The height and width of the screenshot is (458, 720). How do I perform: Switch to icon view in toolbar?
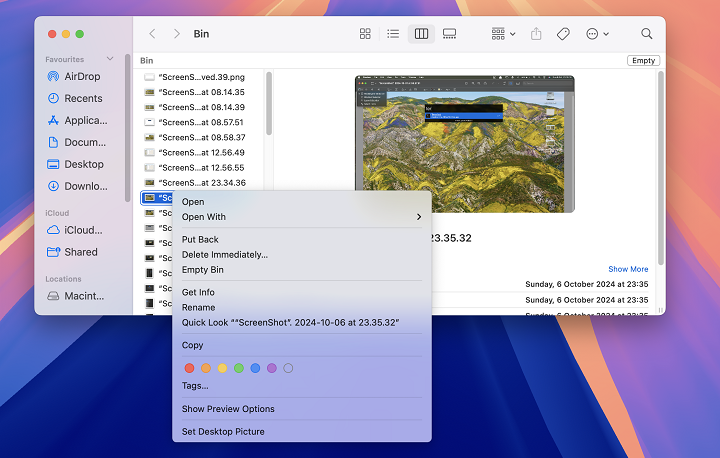[x=365, y=34]
